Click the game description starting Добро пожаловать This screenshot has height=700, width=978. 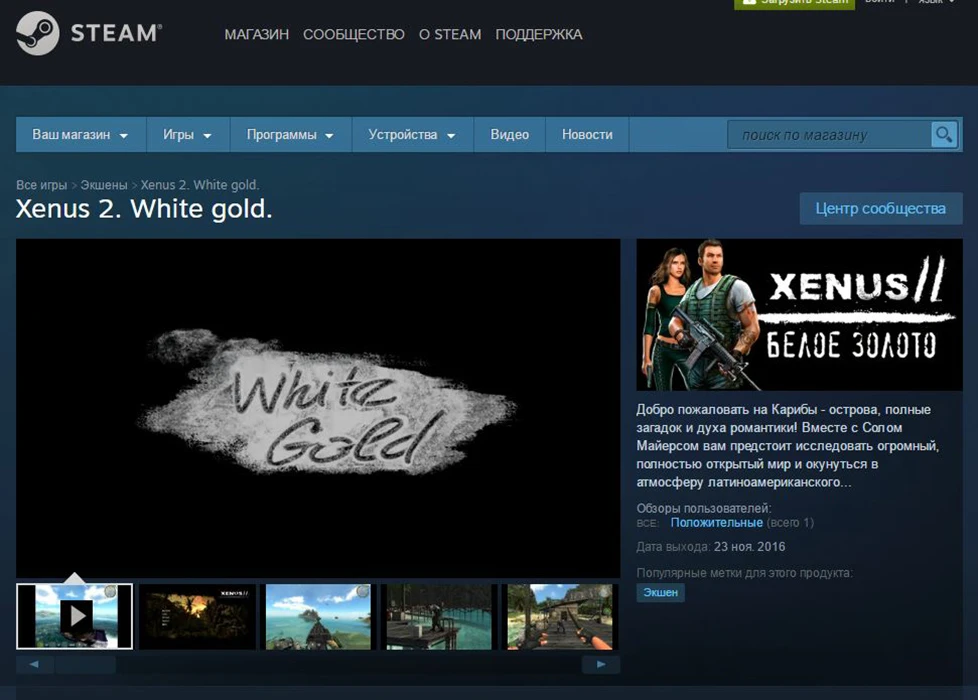[x=788, y=445]
